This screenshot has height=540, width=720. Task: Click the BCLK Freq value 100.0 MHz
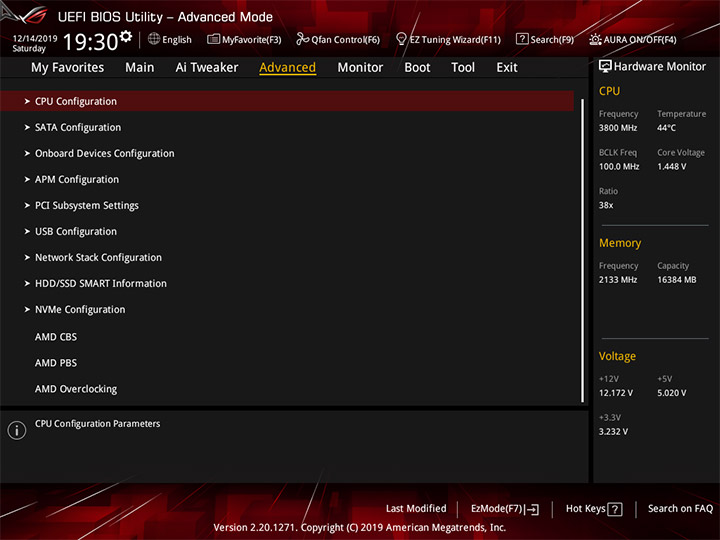click(x=619, y=166)
